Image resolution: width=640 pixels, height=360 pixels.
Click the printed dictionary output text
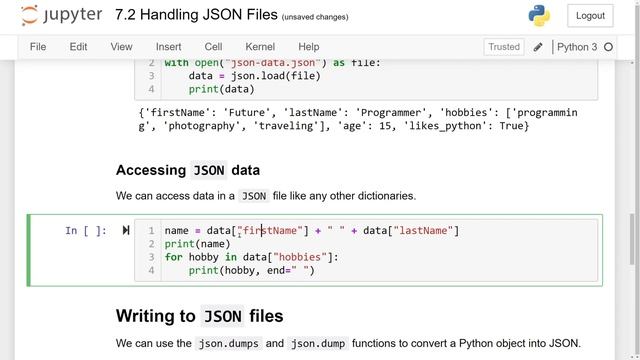(358, 119)
